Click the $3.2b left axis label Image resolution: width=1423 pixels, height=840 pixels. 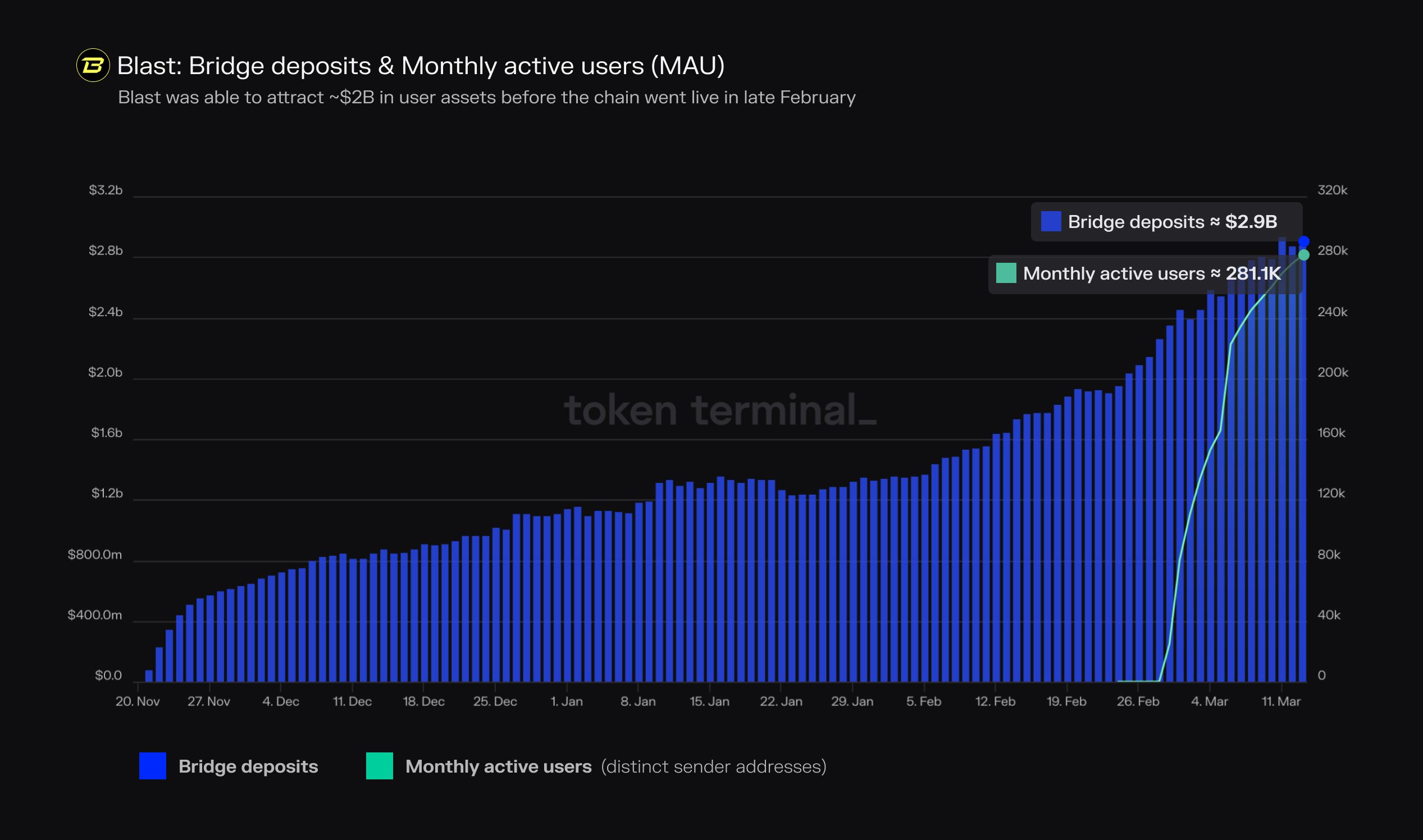[x=105, y=190]
